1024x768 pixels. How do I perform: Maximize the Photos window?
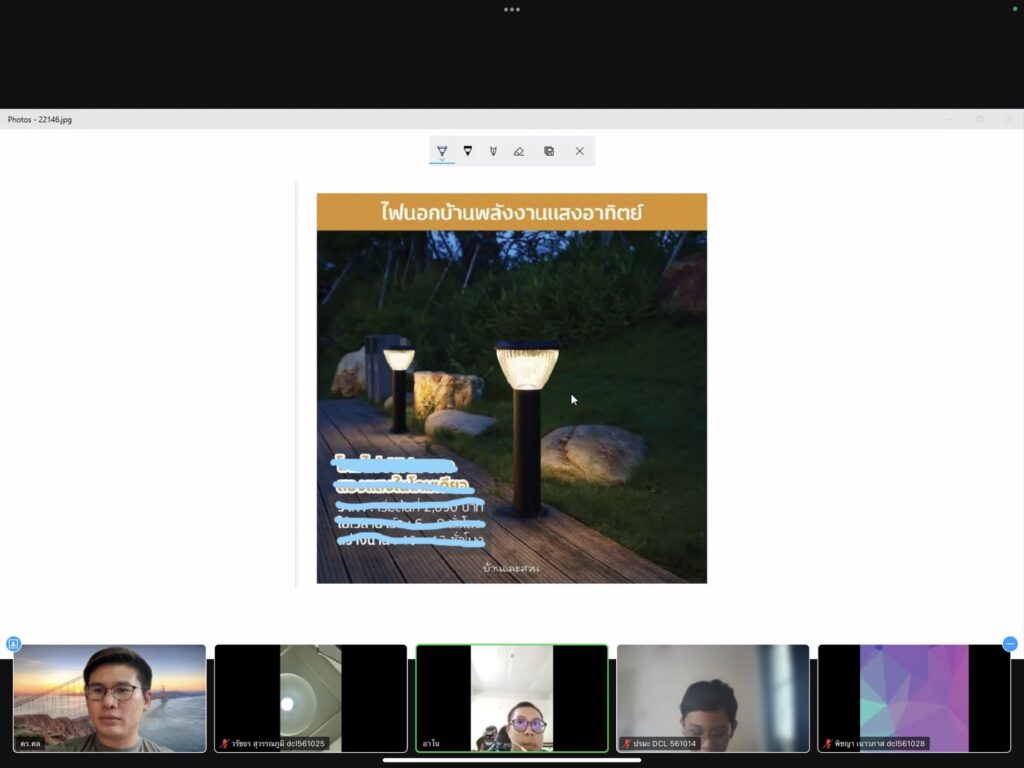pos(979,119)
